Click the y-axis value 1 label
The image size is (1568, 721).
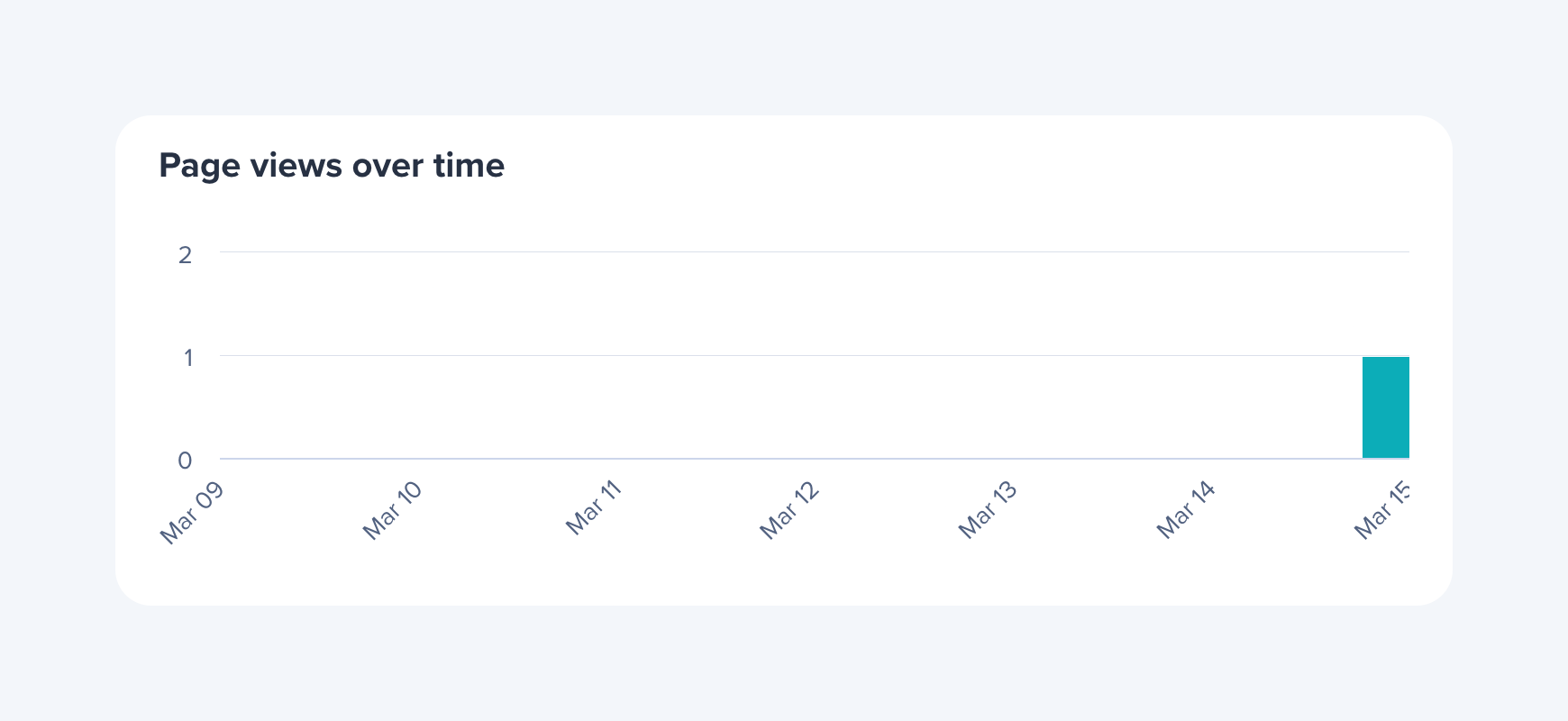point(188,358)
